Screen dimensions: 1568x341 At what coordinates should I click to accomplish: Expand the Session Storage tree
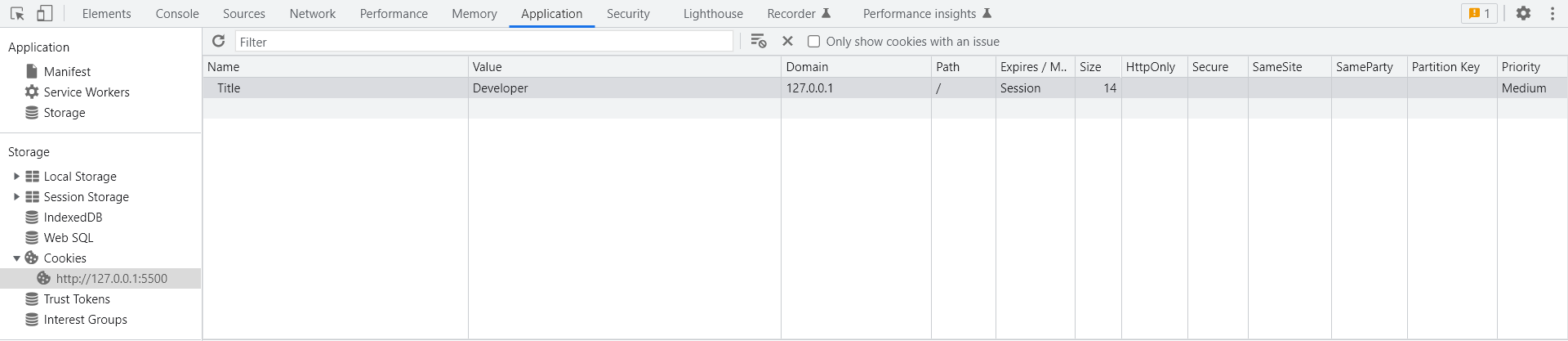coord(16,197)
